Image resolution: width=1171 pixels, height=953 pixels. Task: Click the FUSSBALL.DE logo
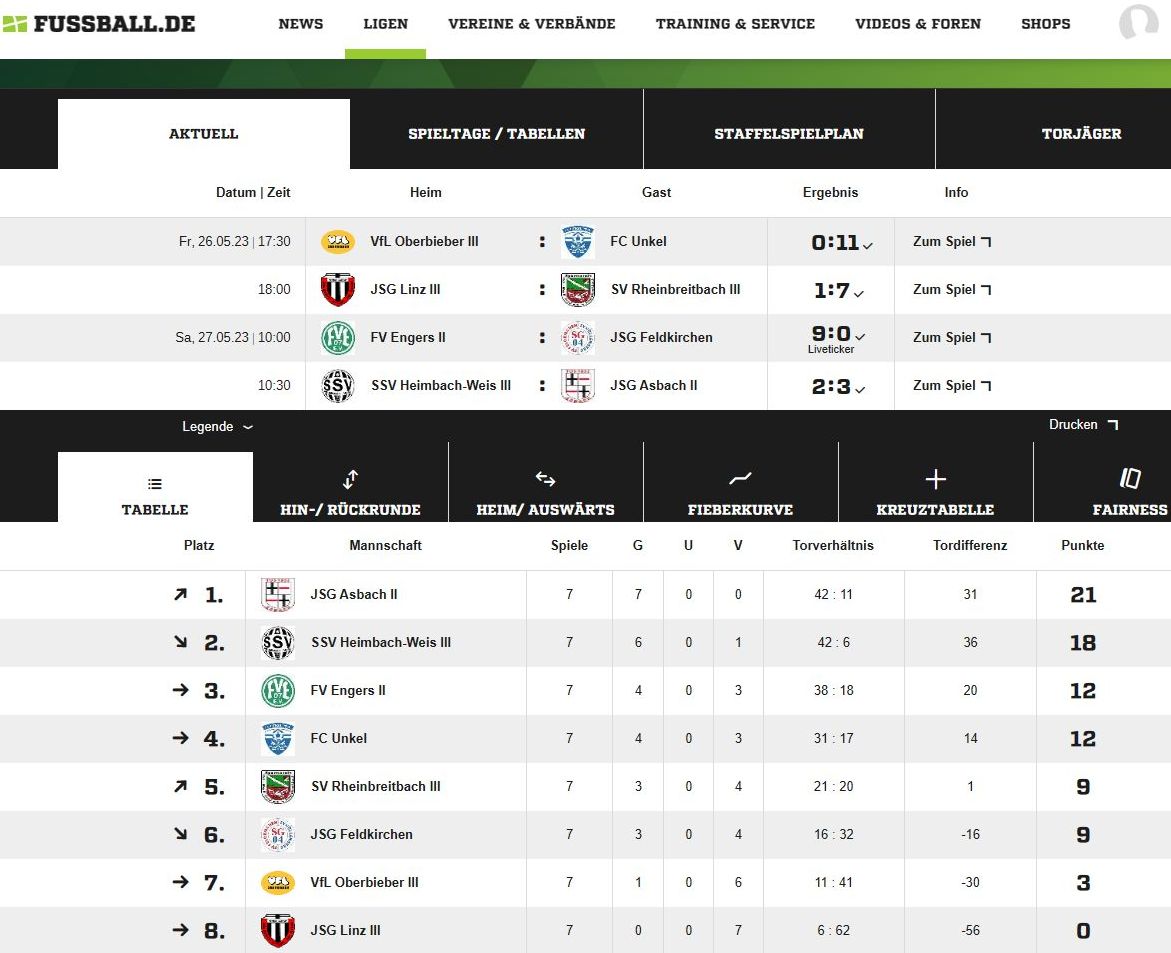[98, 23]
